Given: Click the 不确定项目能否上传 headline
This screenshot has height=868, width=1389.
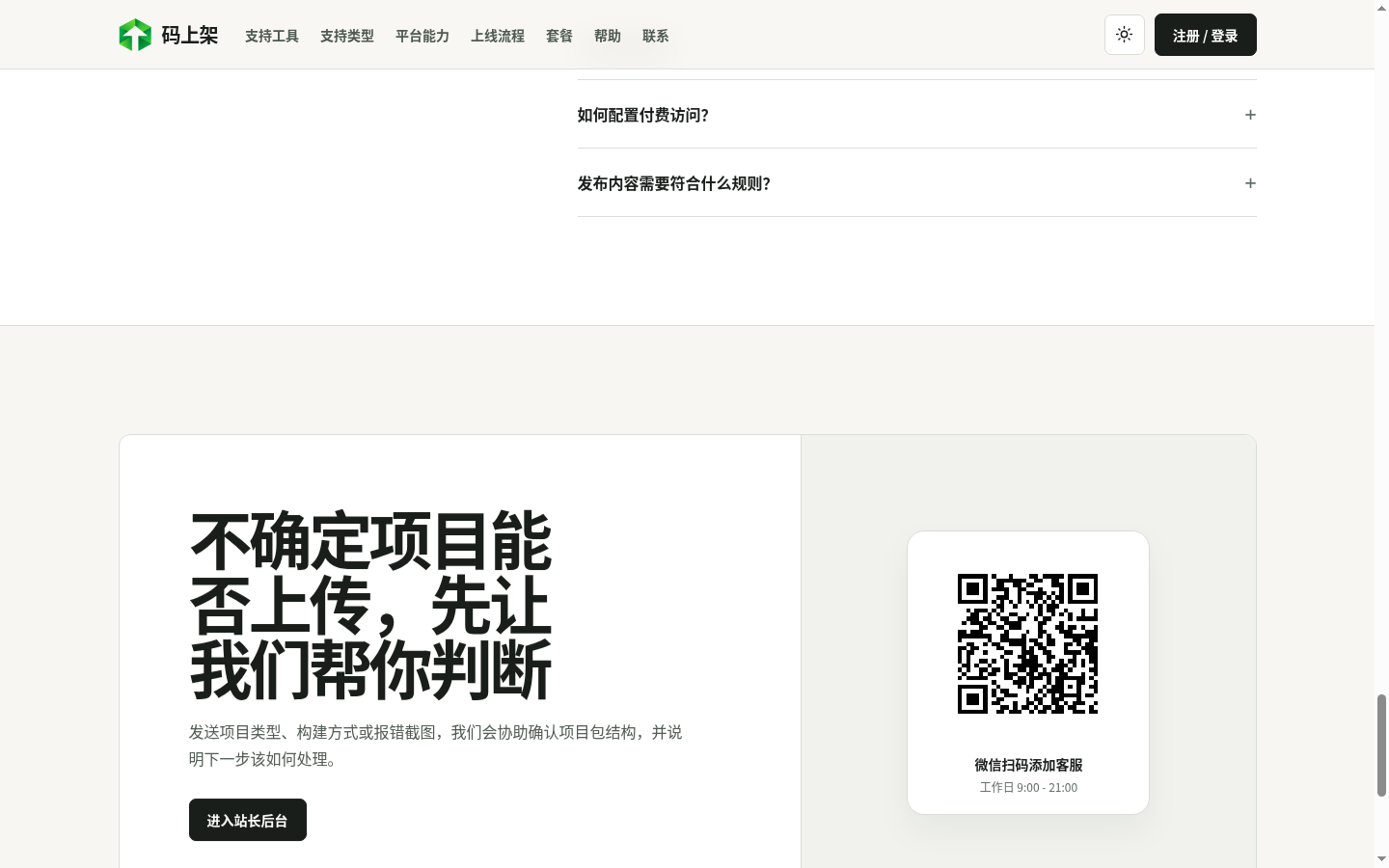Looking at the screenshot, I should 370,606.
